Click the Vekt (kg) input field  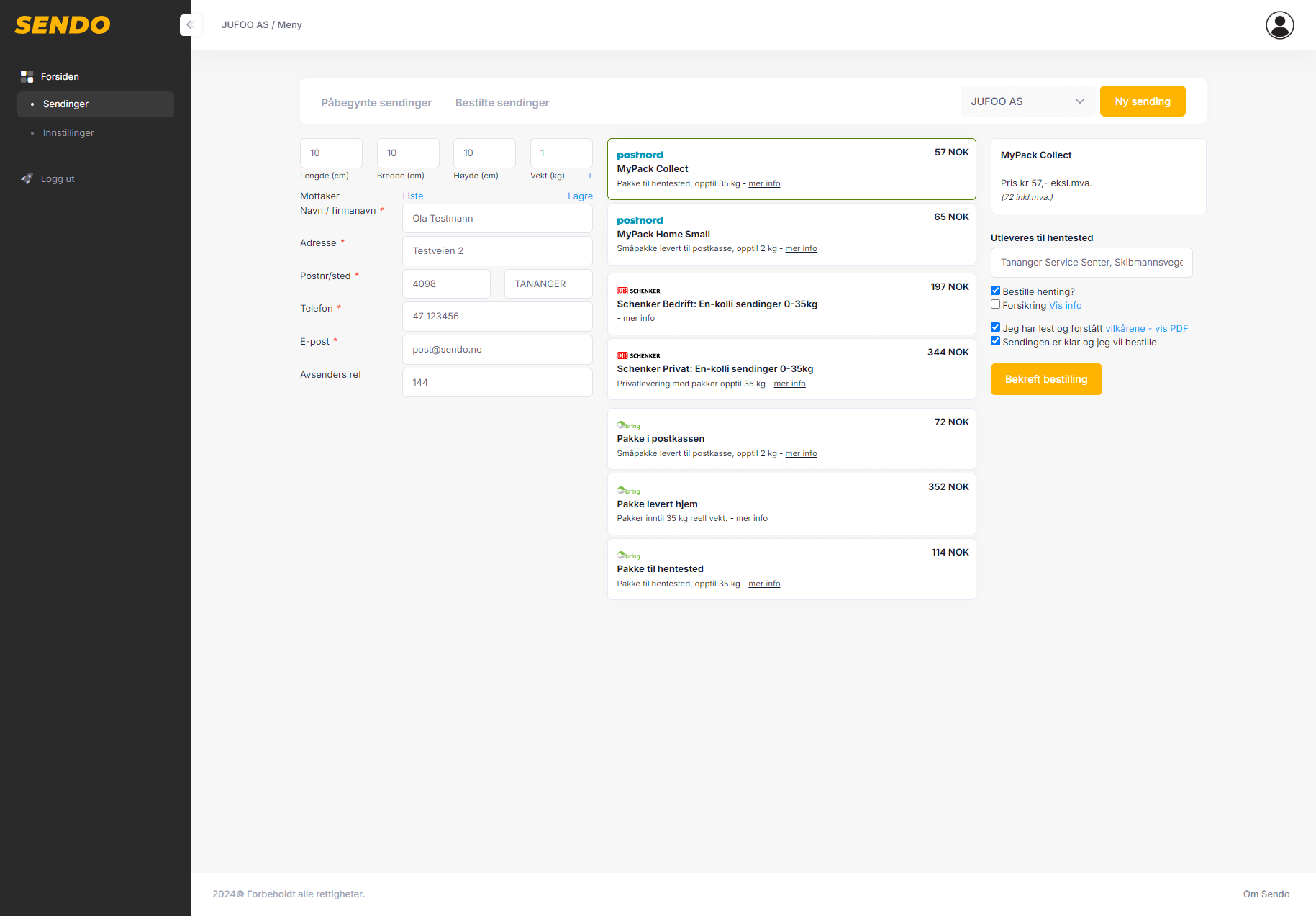tap(561, 153)
